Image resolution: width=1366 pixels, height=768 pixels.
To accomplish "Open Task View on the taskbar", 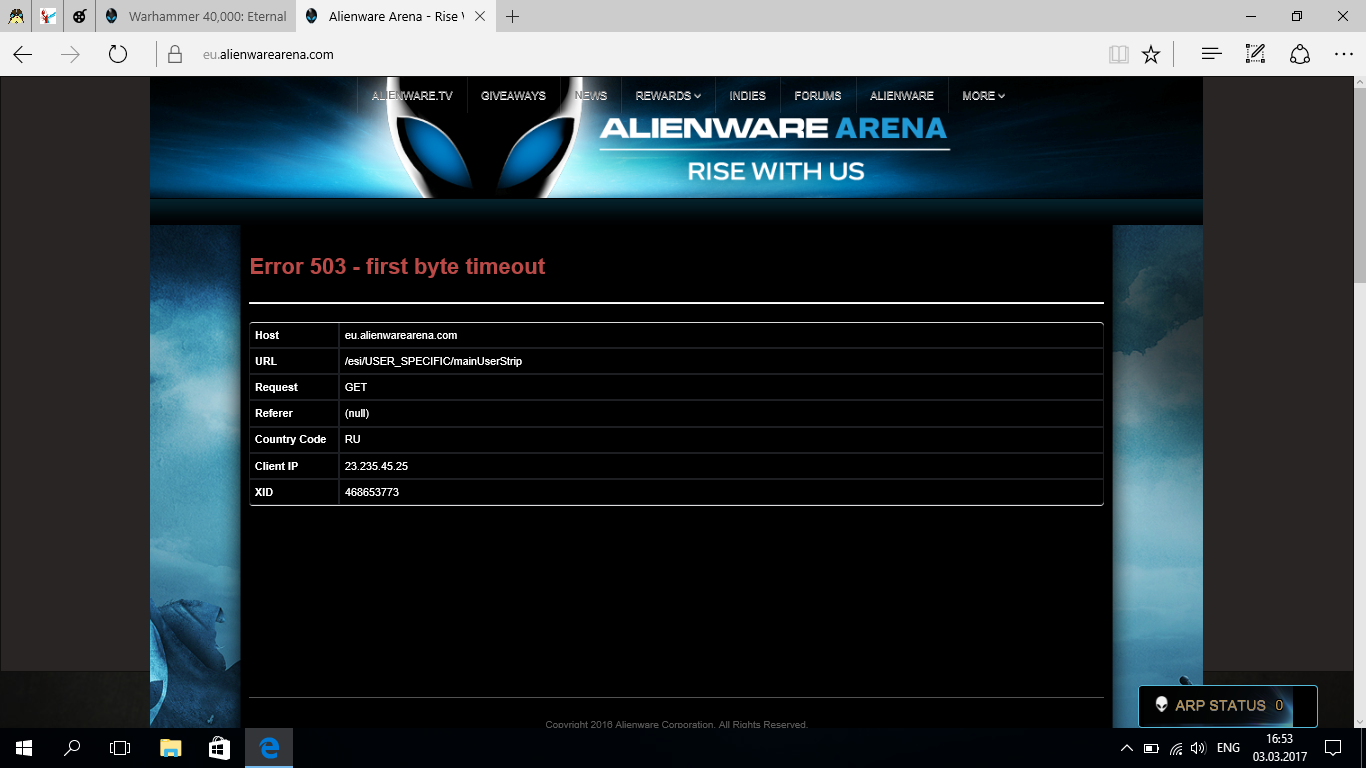I will pyautogui.click(x=120, y=747).
